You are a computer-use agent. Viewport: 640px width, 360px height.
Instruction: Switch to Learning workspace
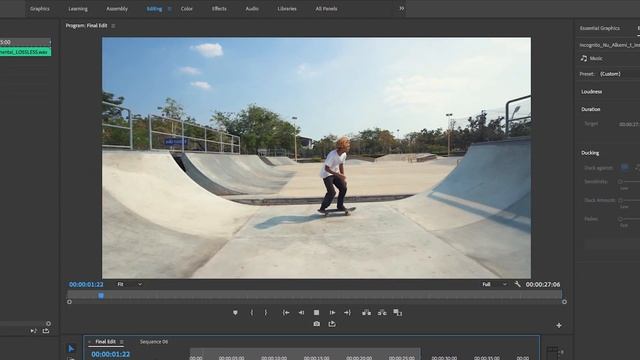point(78,9)
